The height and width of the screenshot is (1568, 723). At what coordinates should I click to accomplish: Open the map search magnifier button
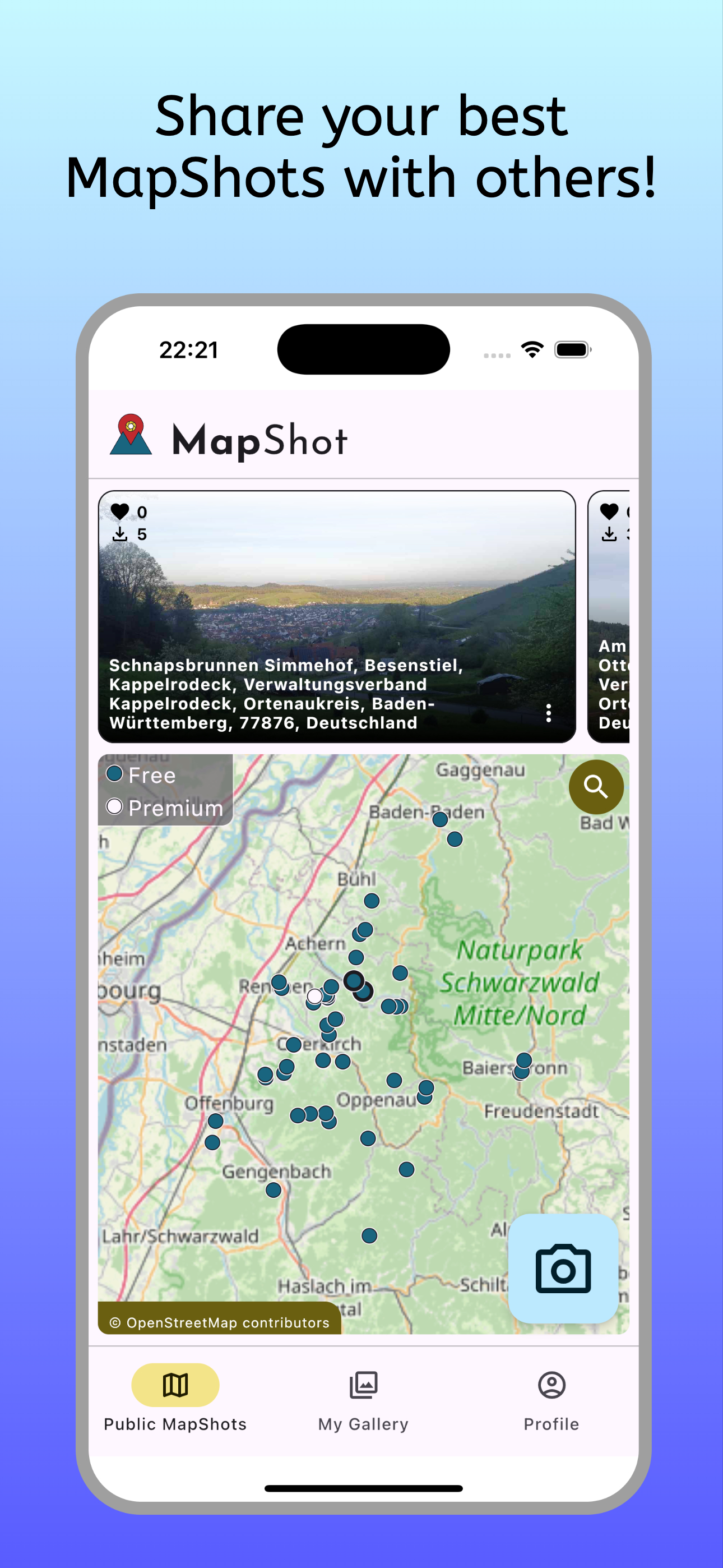pyautogui.click(x=596, y=786)
